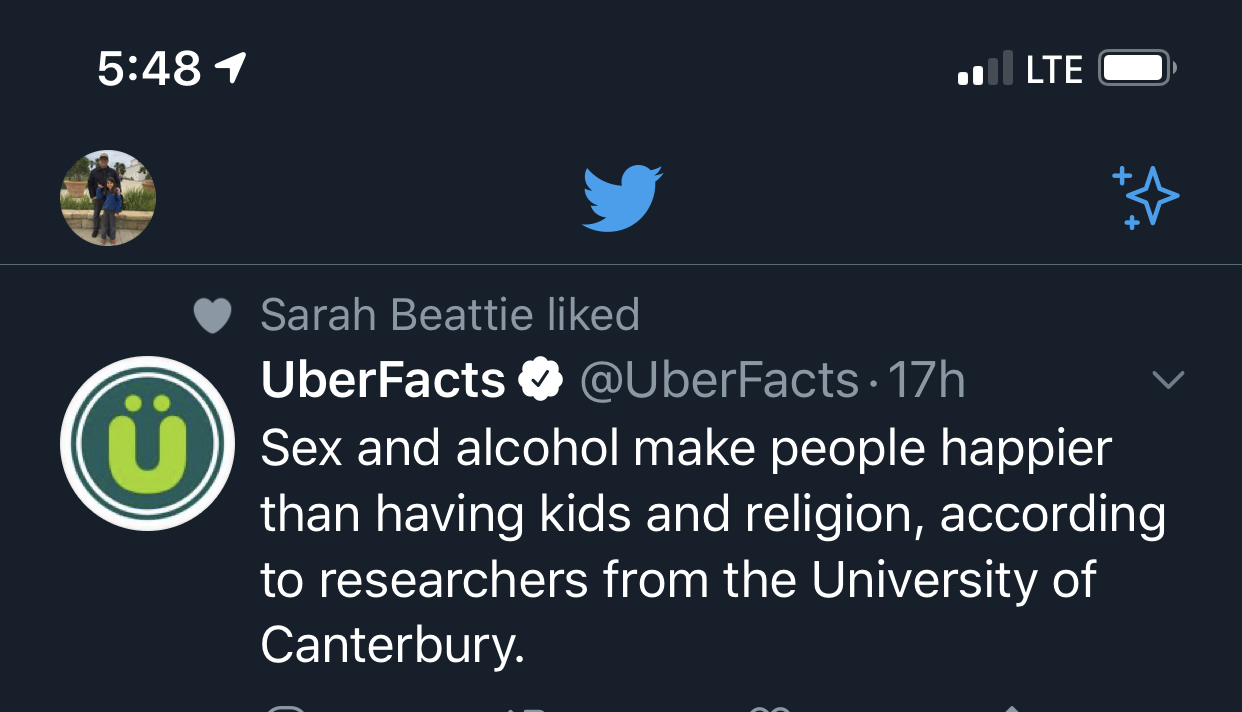Open the UberFacts display name

[x=383, y=380]
